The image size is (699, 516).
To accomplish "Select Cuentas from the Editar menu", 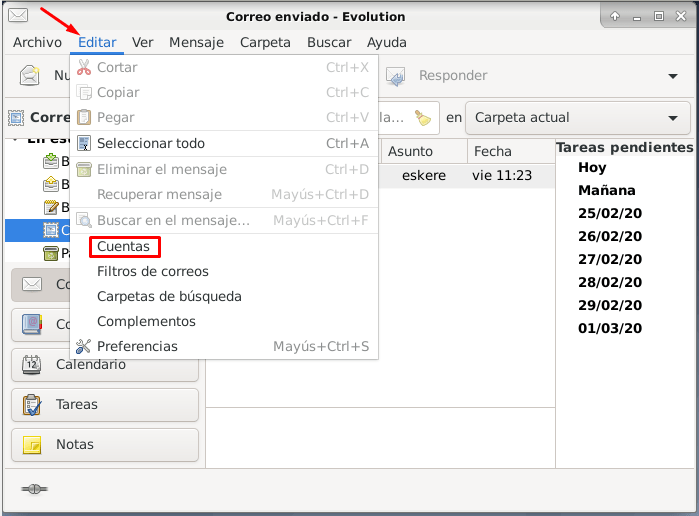I will click(123, 246).
